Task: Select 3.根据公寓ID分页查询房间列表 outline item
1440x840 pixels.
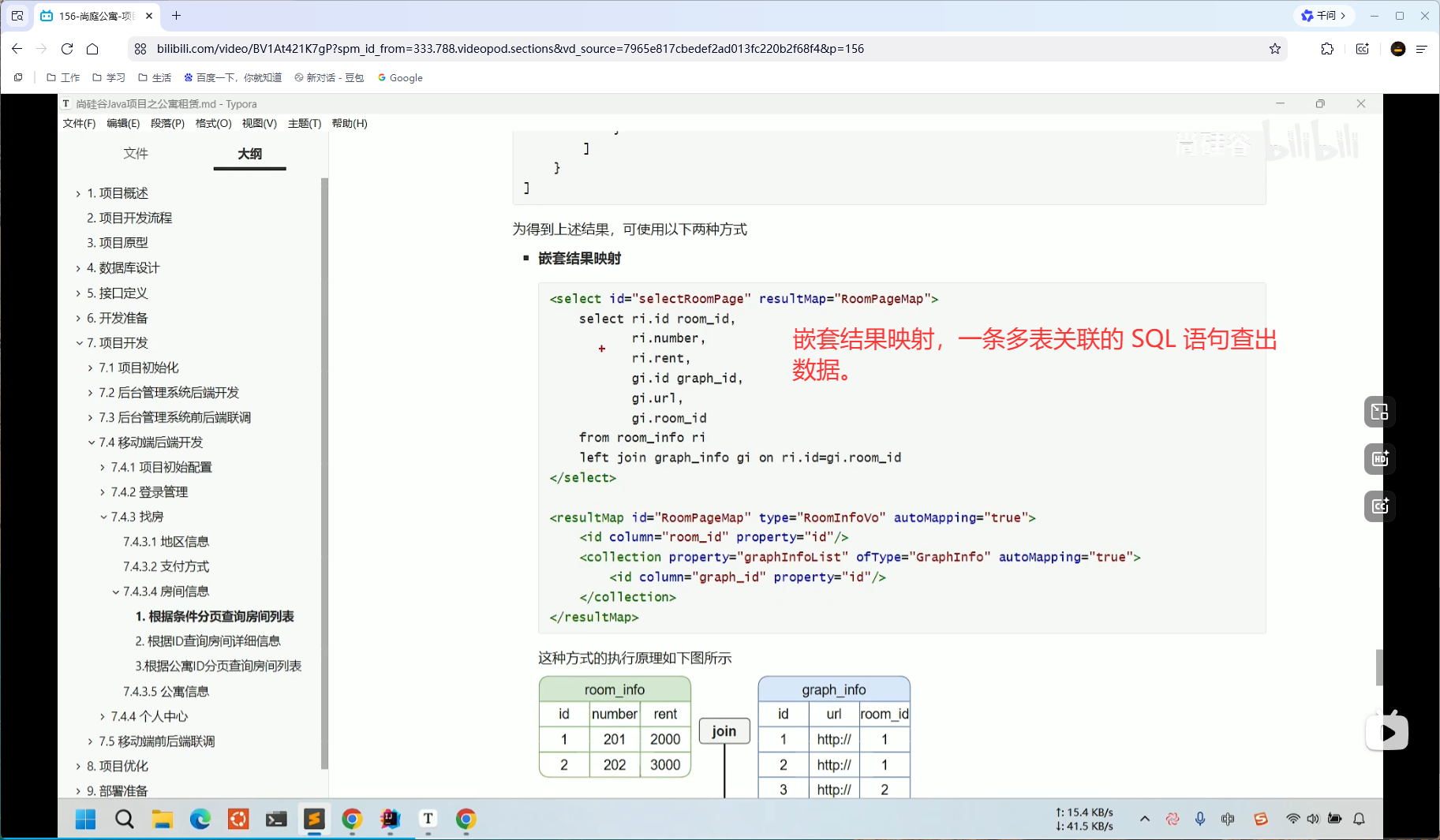Action: pos(218,666)
